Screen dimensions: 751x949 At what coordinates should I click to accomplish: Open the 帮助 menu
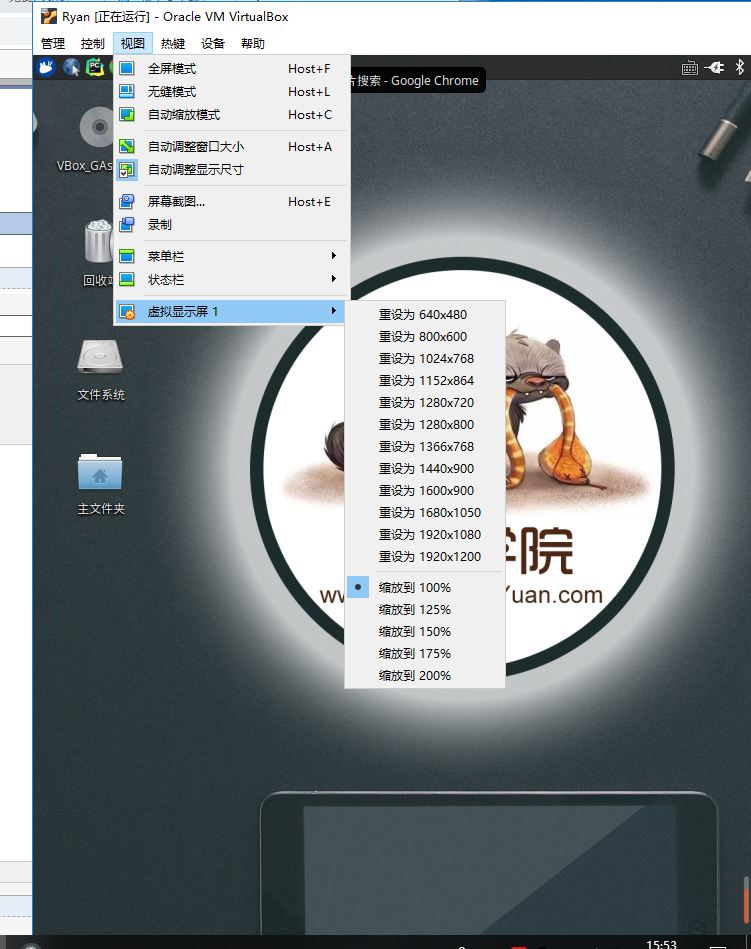252,44
